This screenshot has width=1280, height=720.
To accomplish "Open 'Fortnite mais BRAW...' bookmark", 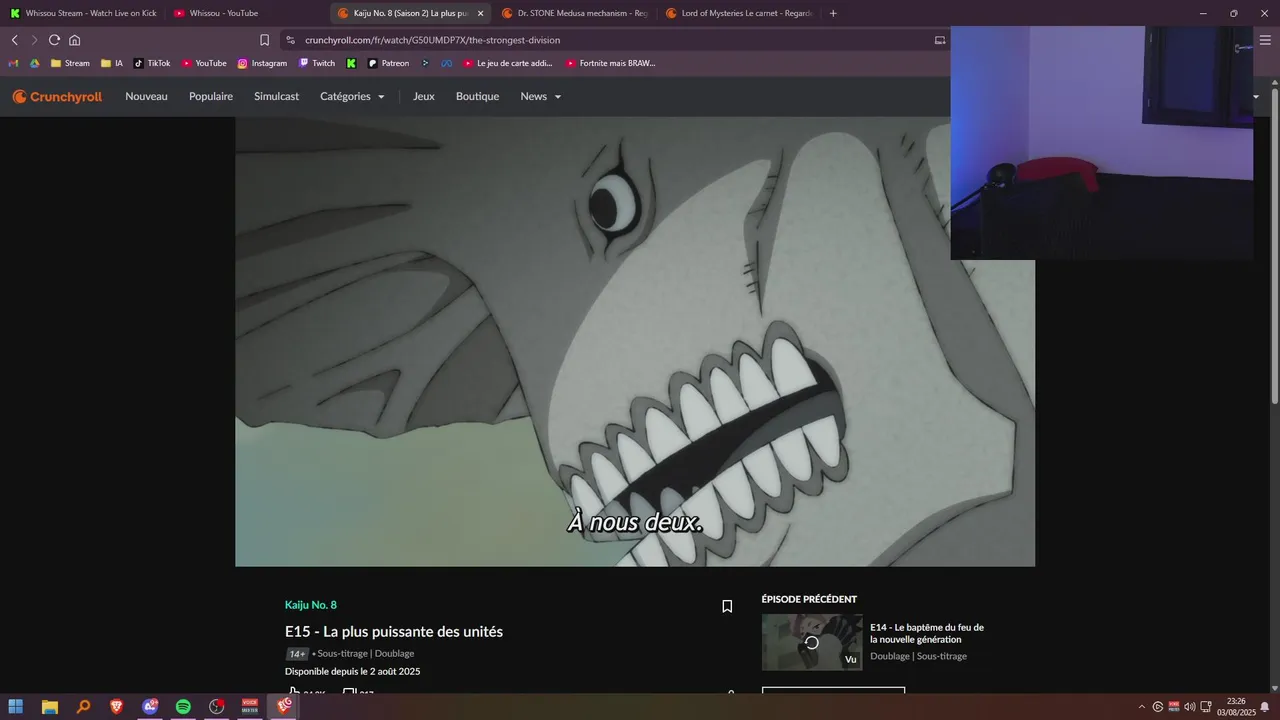I will pyautogui.click(x=611, y=63).
